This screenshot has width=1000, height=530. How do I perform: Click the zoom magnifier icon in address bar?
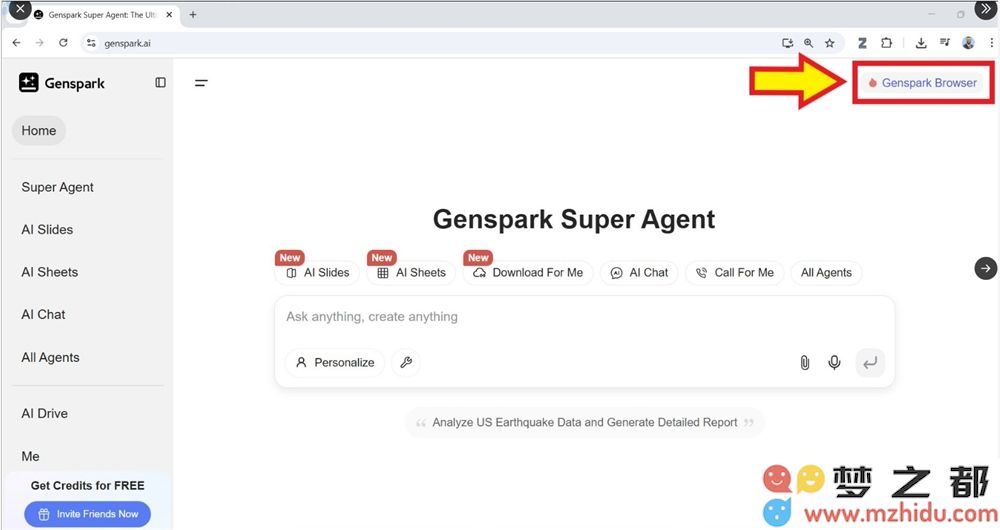[808, 43]
